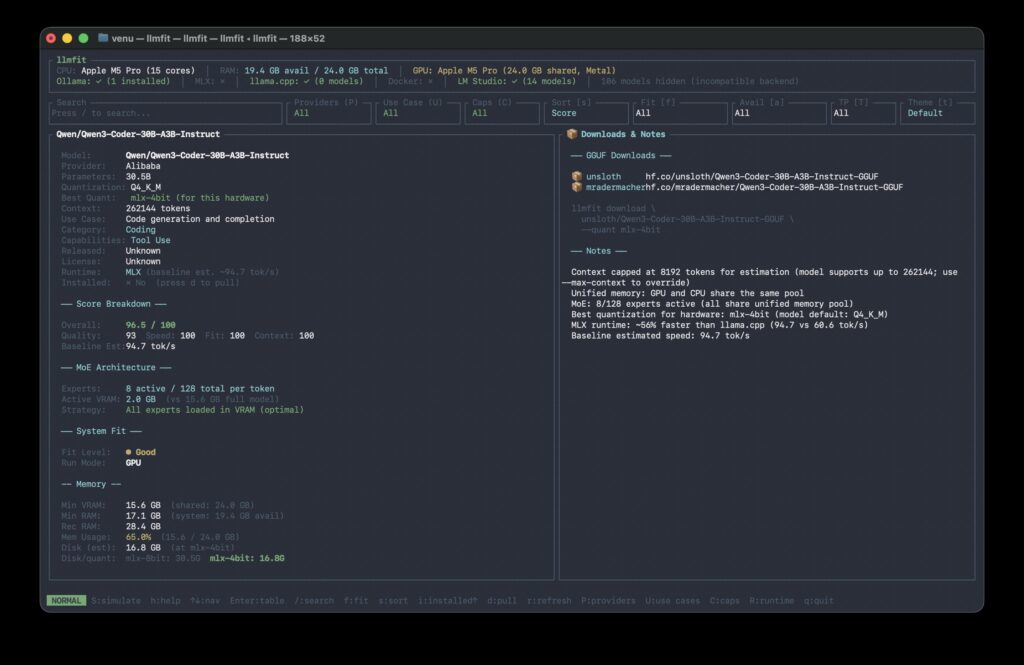Open the Theme dropdown set to Default
The height and width of the screenshot is (665, 1024).
(937, 113)
